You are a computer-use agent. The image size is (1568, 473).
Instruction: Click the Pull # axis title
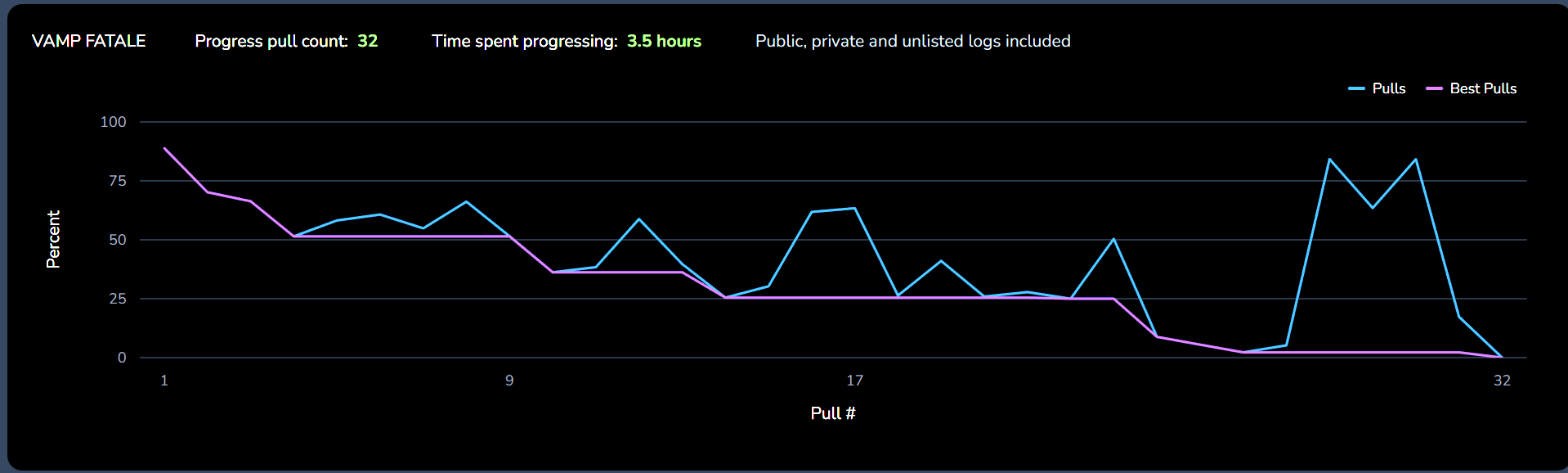click(833, 413)
